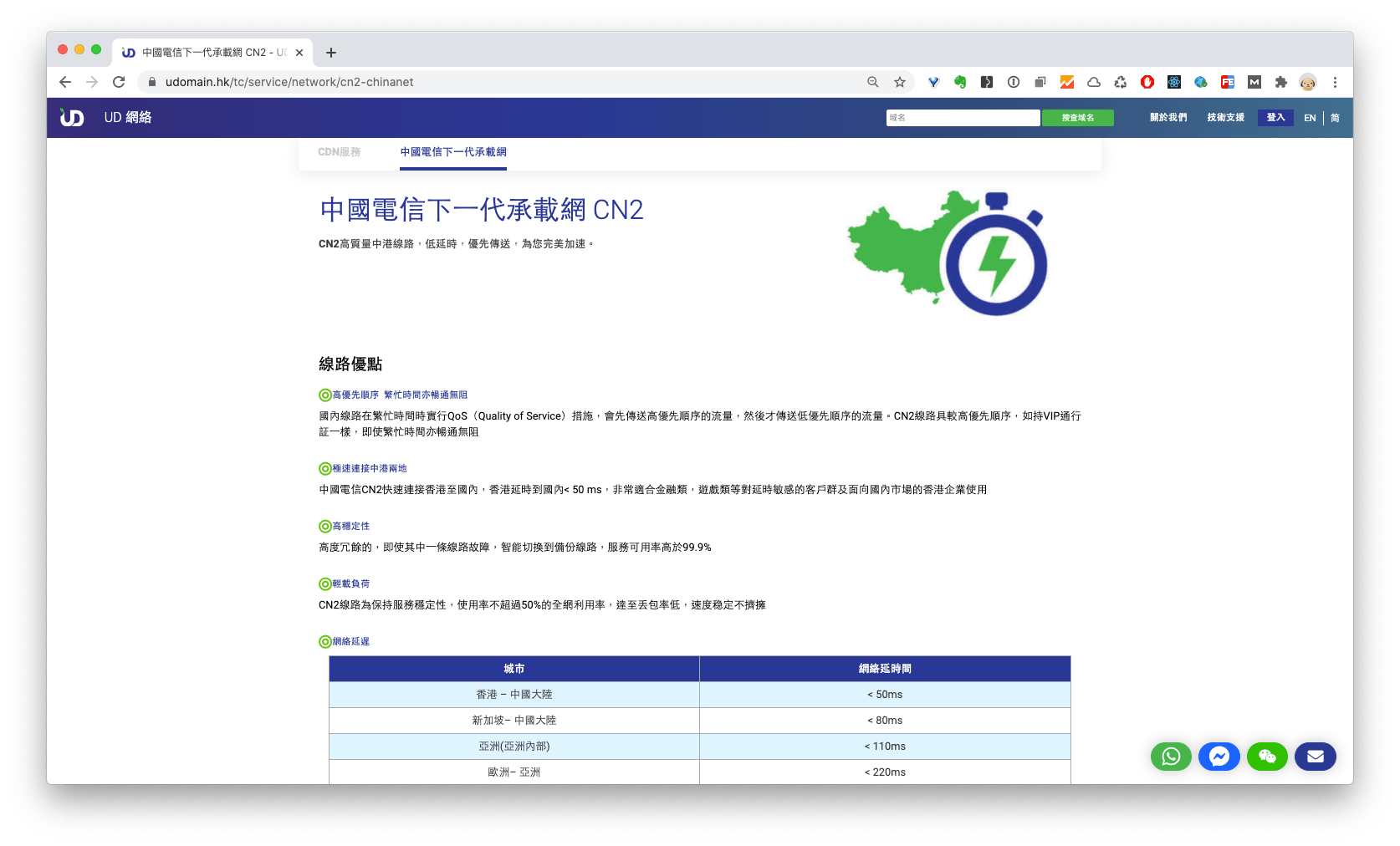The width and height of the screenshot is (1400, 846).
Task: Switch language to EN
Action: tap(1309, 118)
